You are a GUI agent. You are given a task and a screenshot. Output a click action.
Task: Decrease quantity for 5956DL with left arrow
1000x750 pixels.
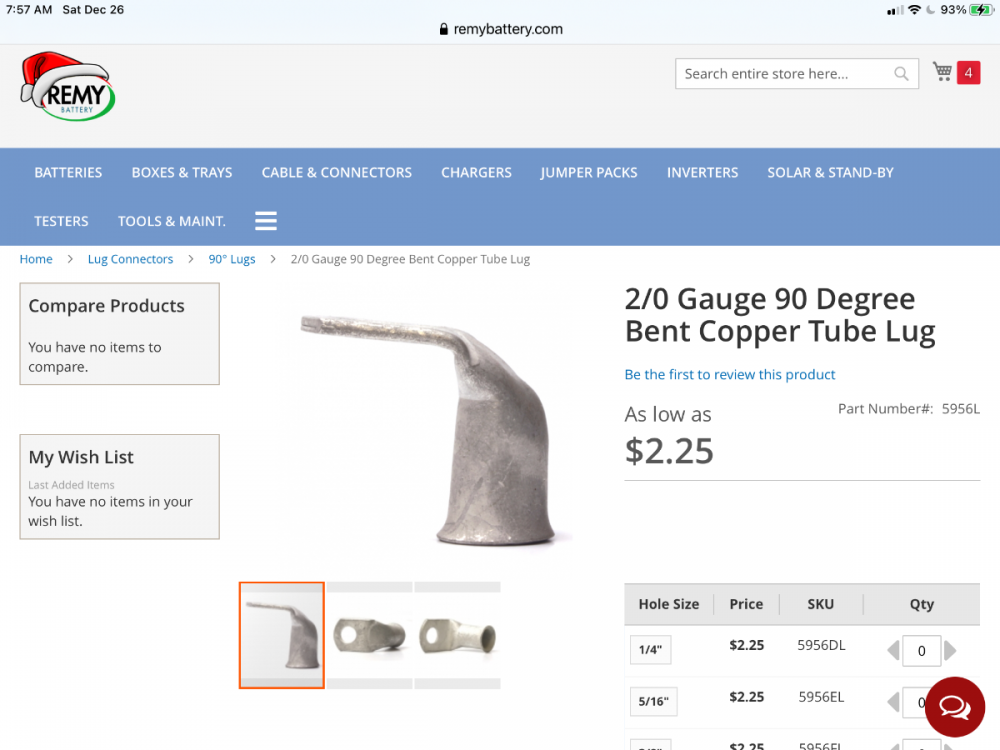pyautogui.click(x=893, y=651)
